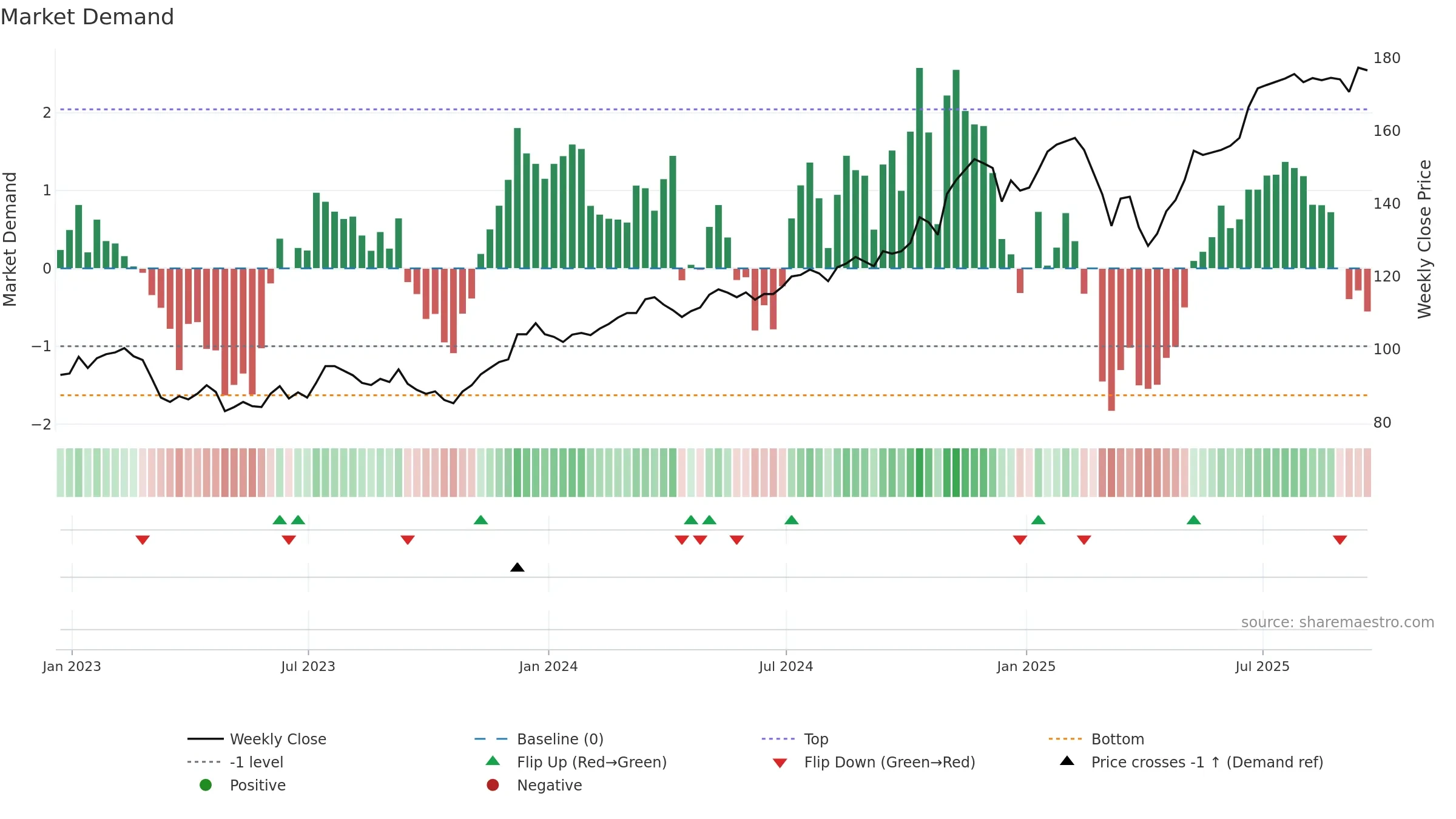1456x819 pixels.
Task: Click the black Price crosses -1 triangle marker
Action: click(x=517, y=567)
